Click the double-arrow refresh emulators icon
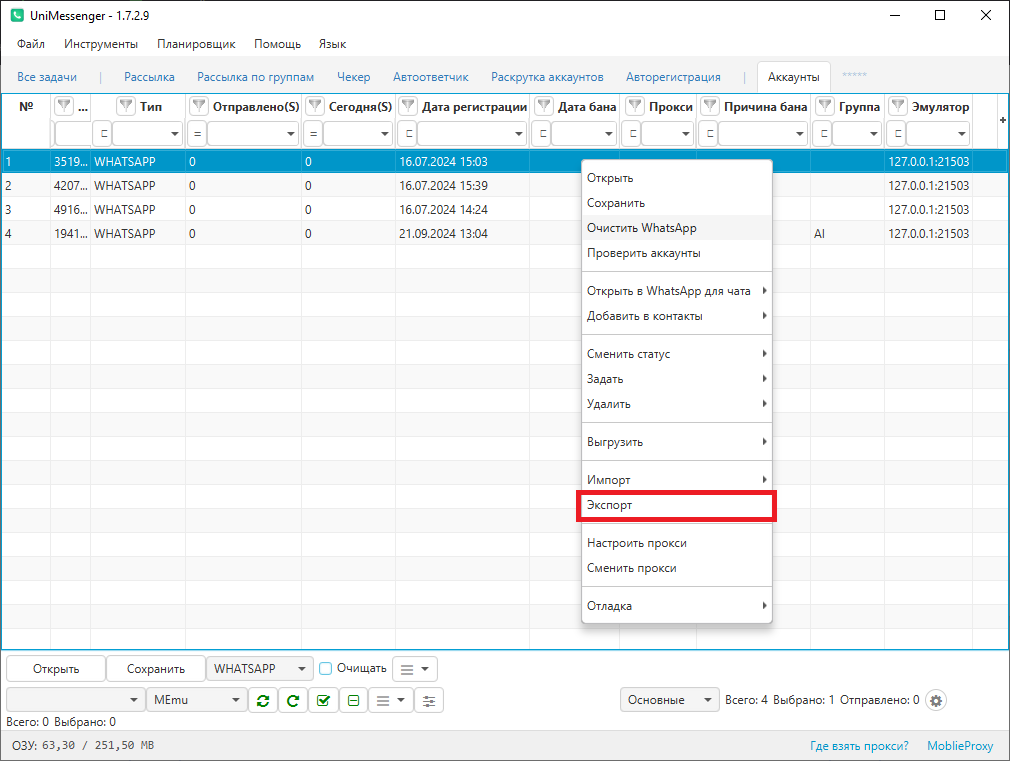This screenshot has width=1010, height=761. (x=262, y=701)
